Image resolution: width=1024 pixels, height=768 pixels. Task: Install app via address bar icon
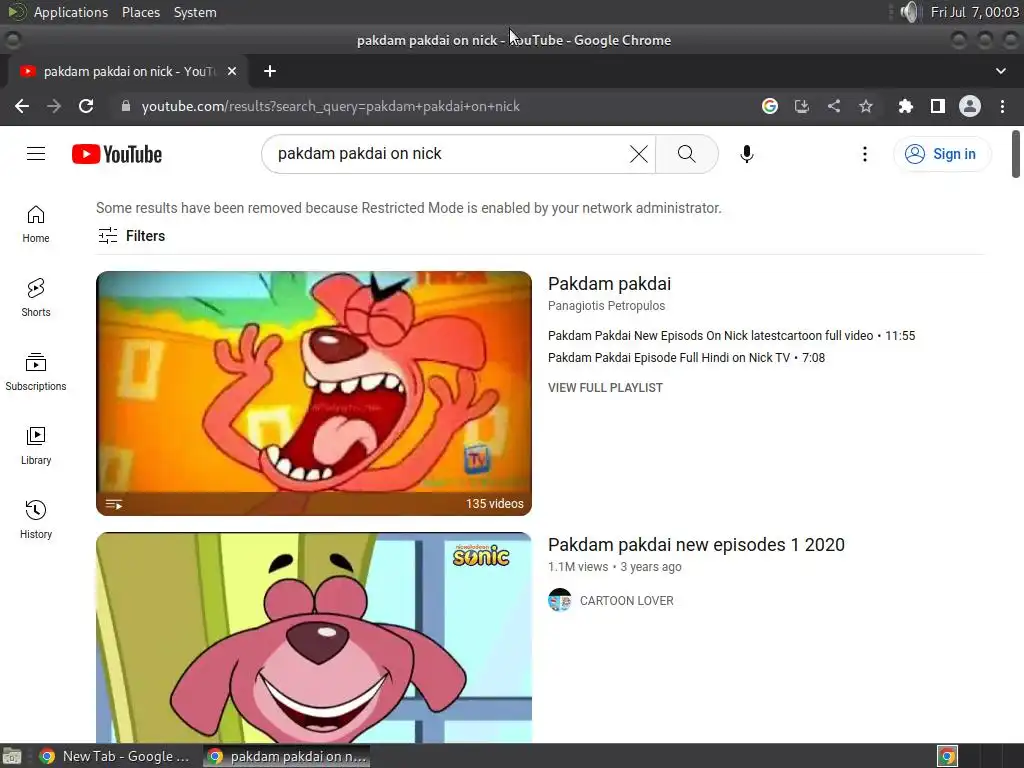pos(802,106)
